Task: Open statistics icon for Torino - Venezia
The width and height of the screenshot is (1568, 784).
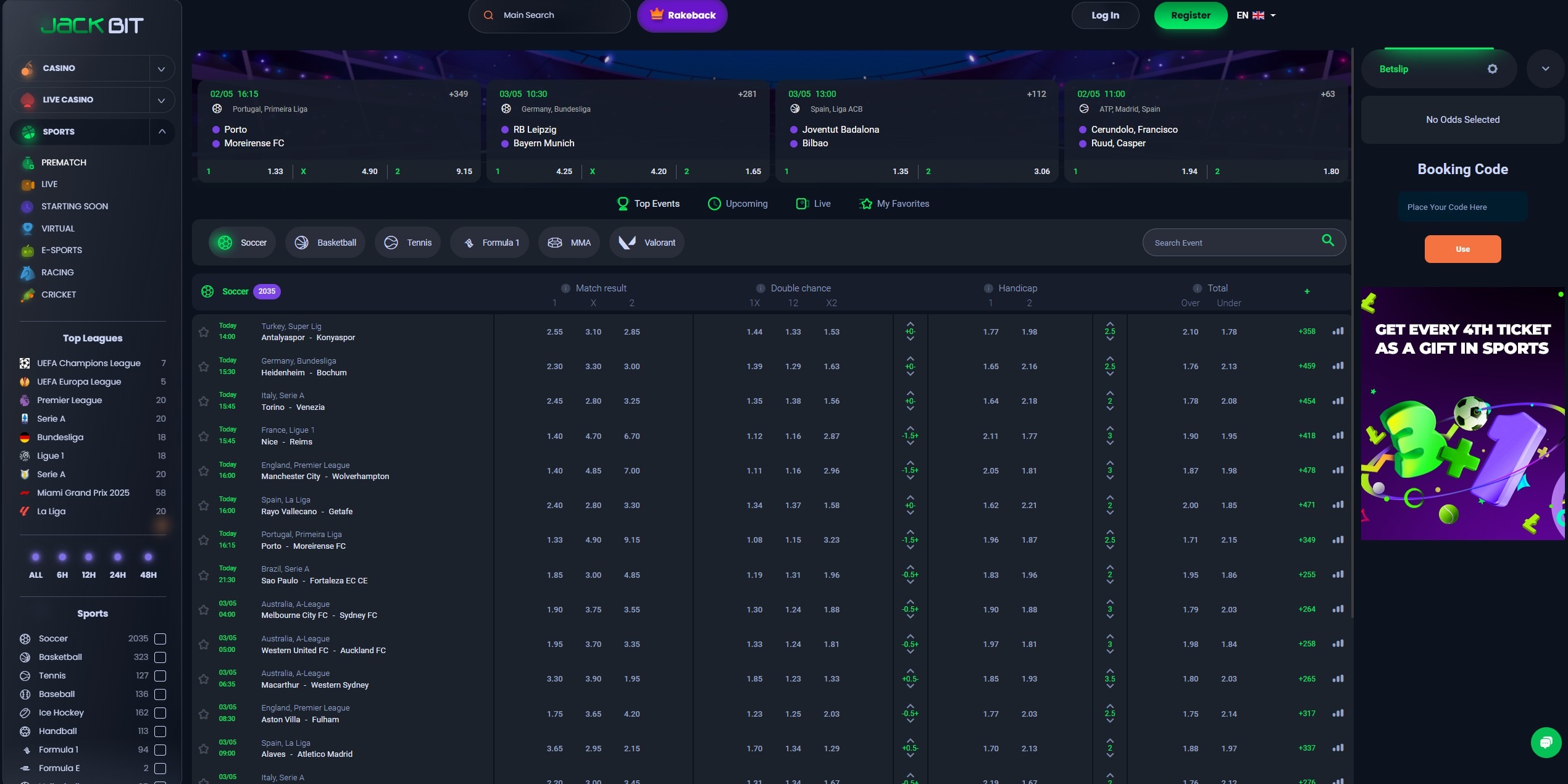Action: [1338, 401]
